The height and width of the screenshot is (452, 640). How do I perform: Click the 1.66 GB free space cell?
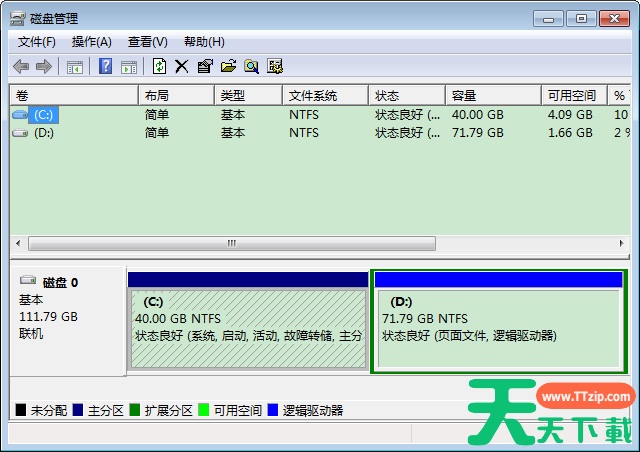point(570,133)
